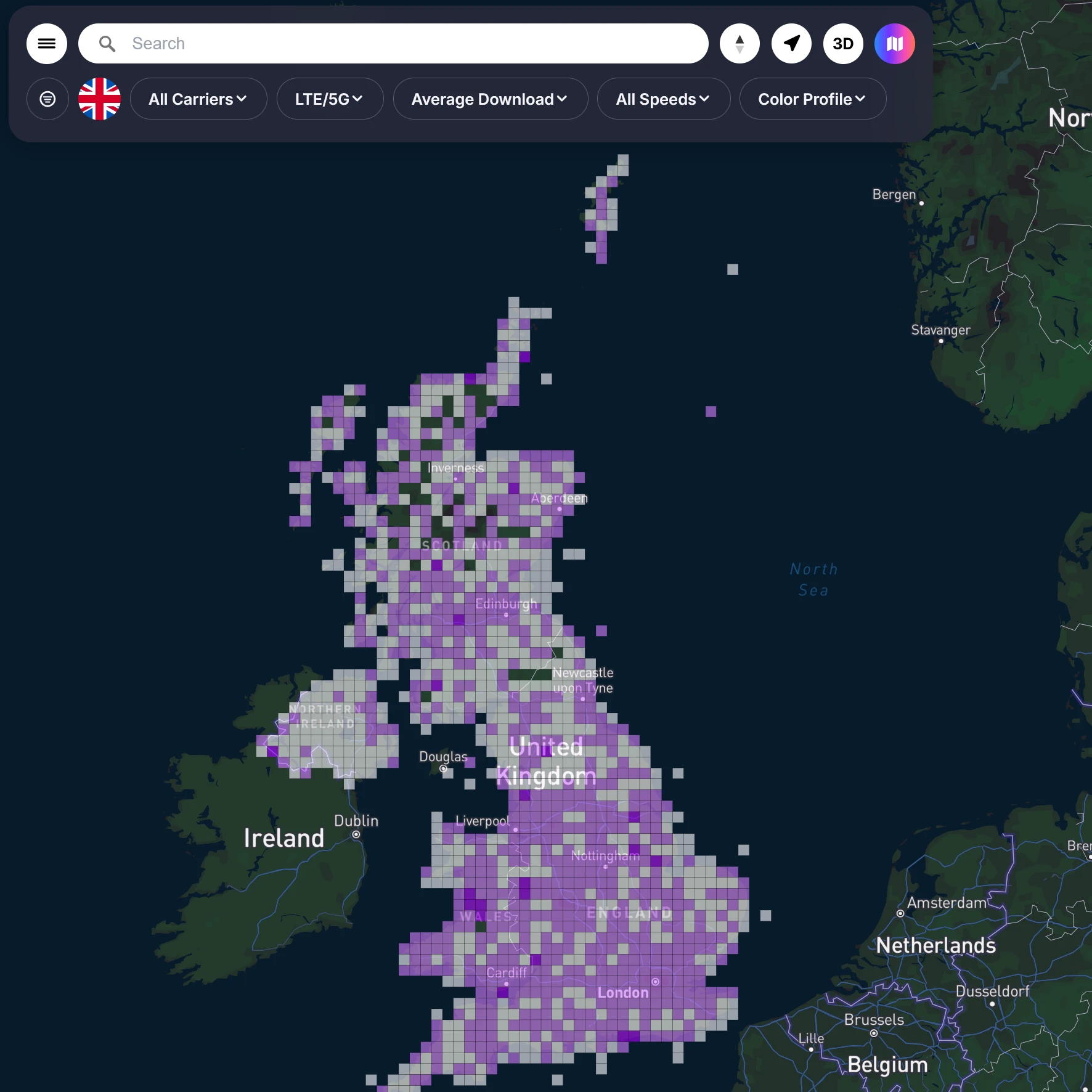Click the London city label on map

(622, 993)
